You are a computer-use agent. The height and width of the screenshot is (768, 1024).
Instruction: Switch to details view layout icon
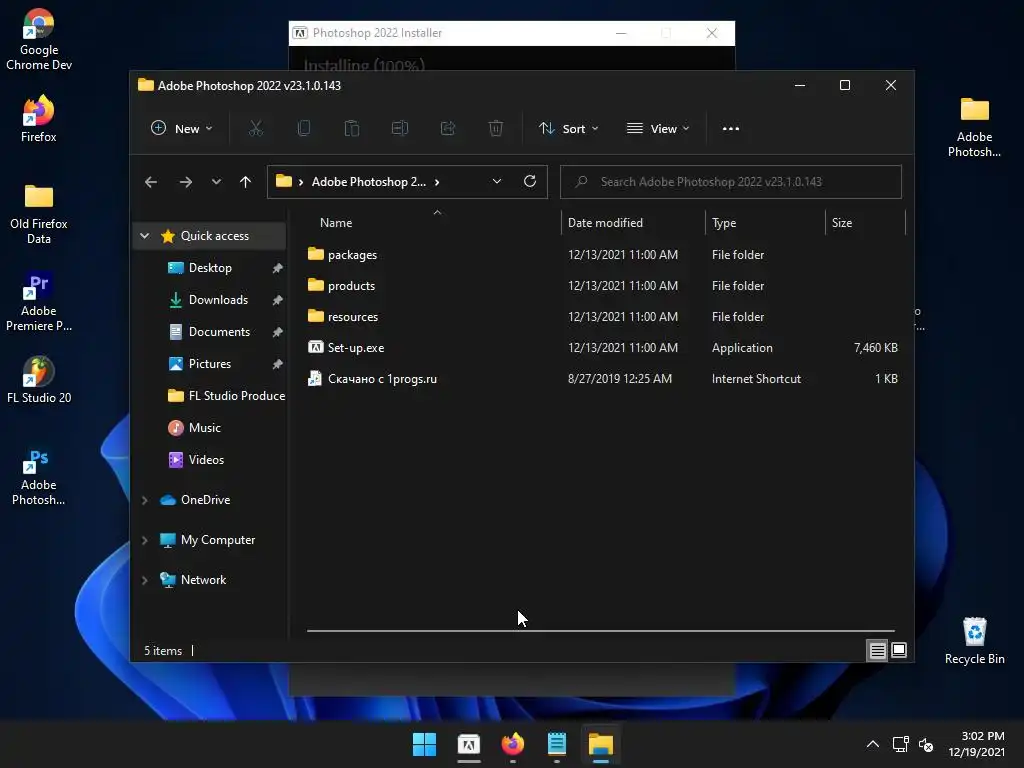[877, 650]
